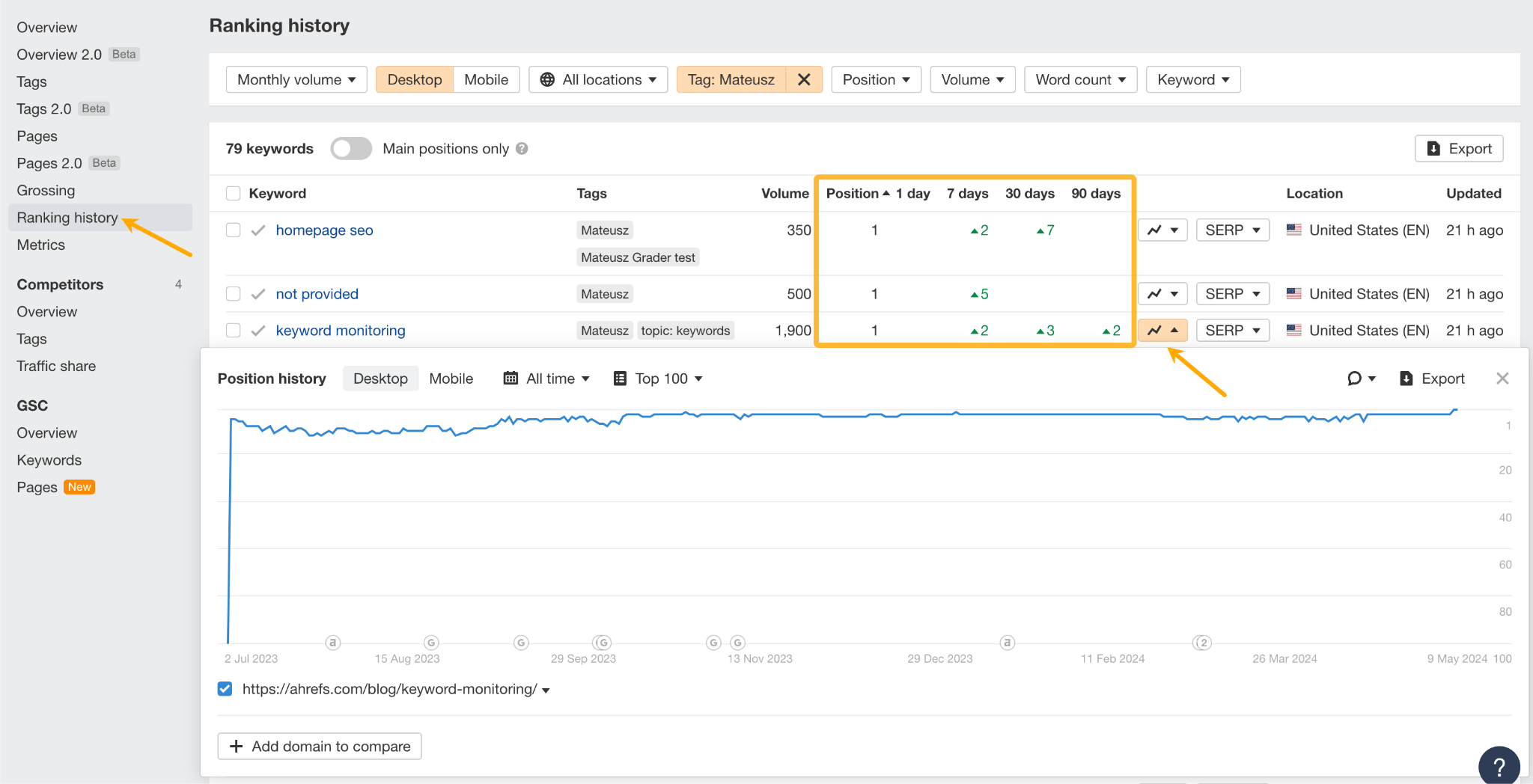Uncheck the ahrefs.com/blog/keyword-monitoring URL checkbox
This screenshot has width=1533, height=784.
click(x=225, y=688)
